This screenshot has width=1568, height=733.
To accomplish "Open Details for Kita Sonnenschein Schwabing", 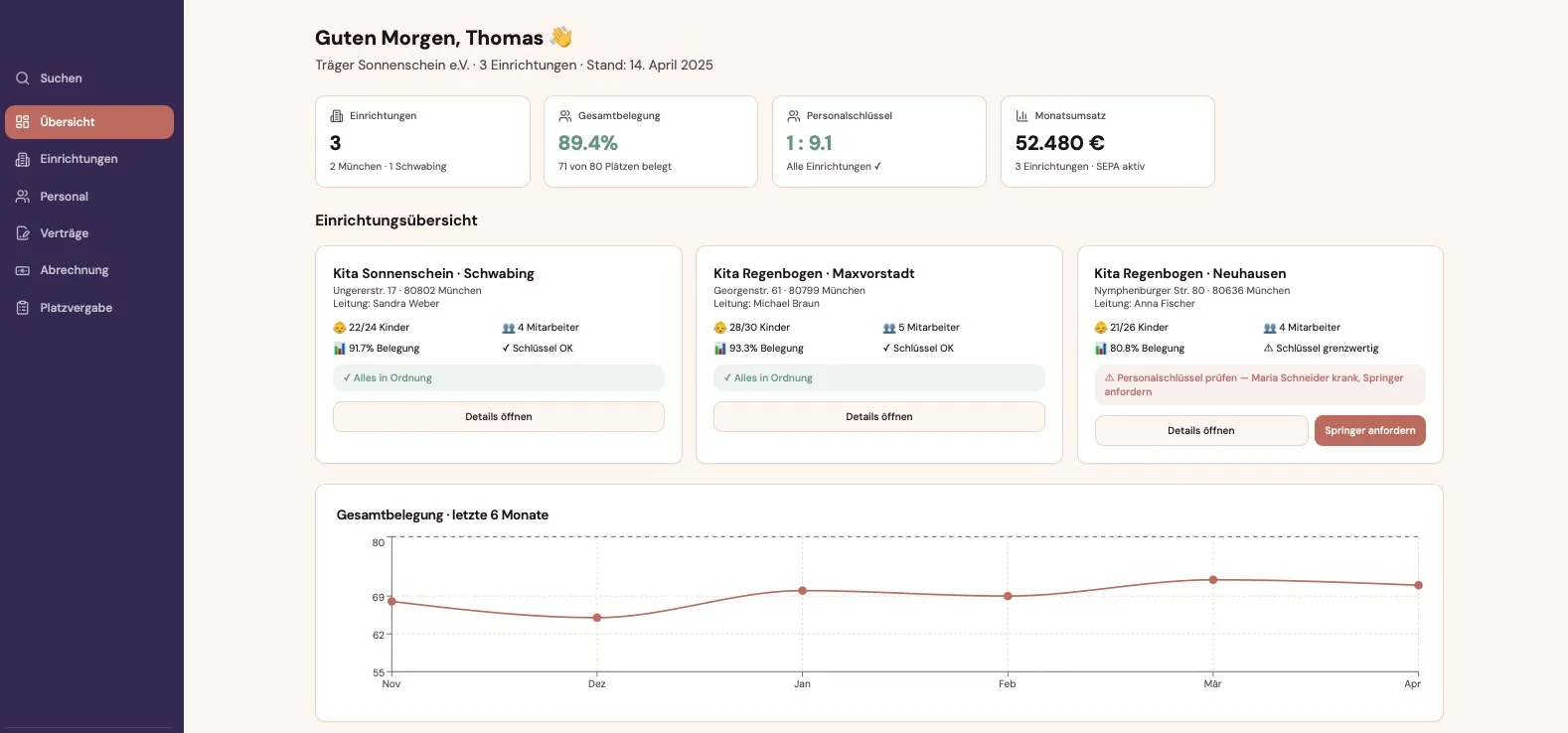I will point(499,417).
